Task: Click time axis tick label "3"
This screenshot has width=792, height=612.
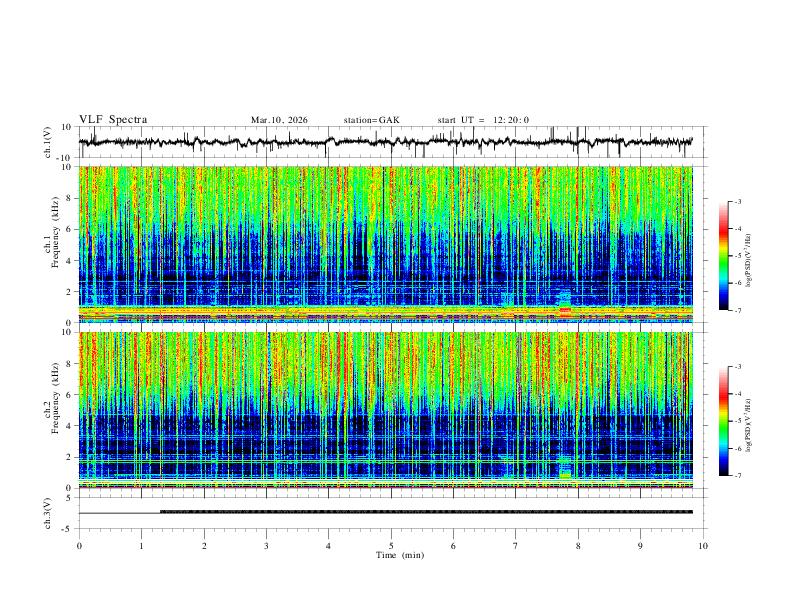Action: coord(266,546)
